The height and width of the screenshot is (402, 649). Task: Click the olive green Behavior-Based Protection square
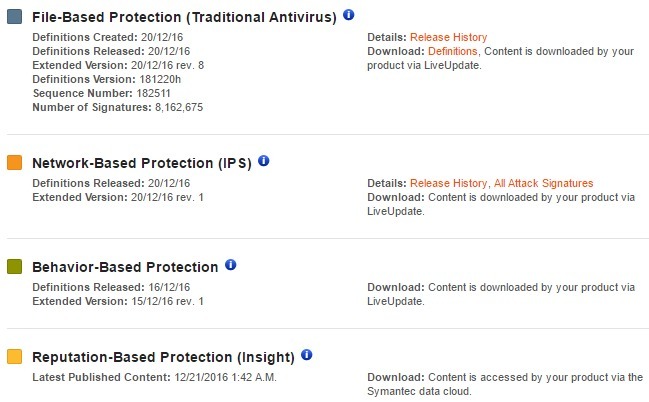(14, 267)
